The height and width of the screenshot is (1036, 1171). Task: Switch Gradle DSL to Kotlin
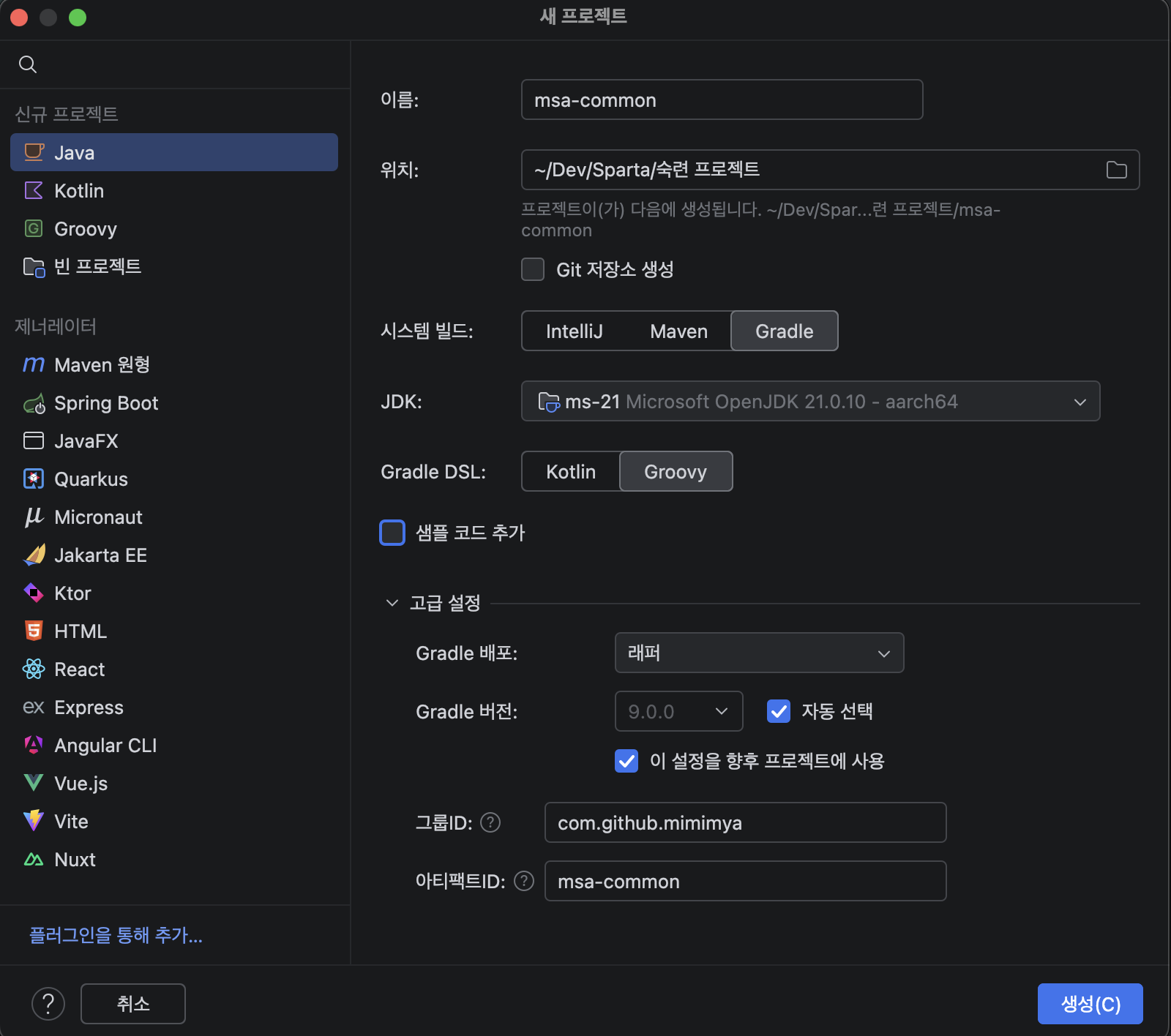pyautogui.click(x=571, y=471)
